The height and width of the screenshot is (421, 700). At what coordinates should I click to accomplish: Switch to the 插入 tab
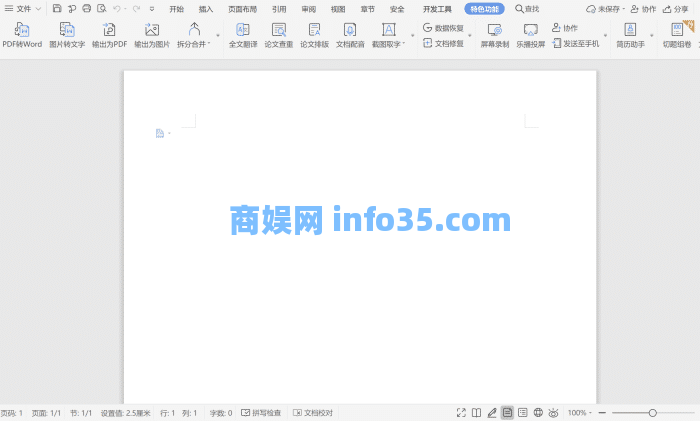tap(206, 9)
